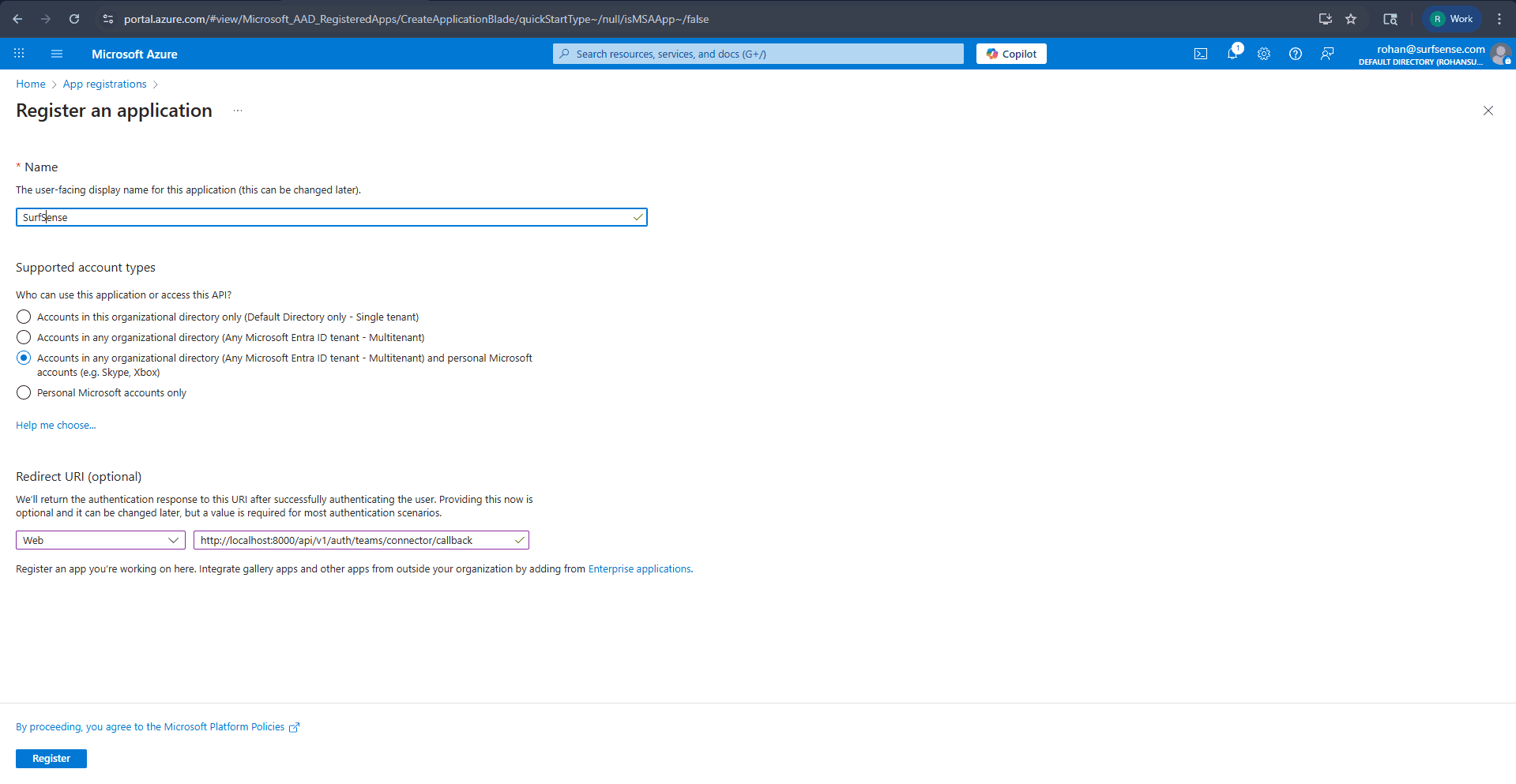Open the Help me choose link
The height and width of the screenshot is (784, 1516).
tap(56, 425)
